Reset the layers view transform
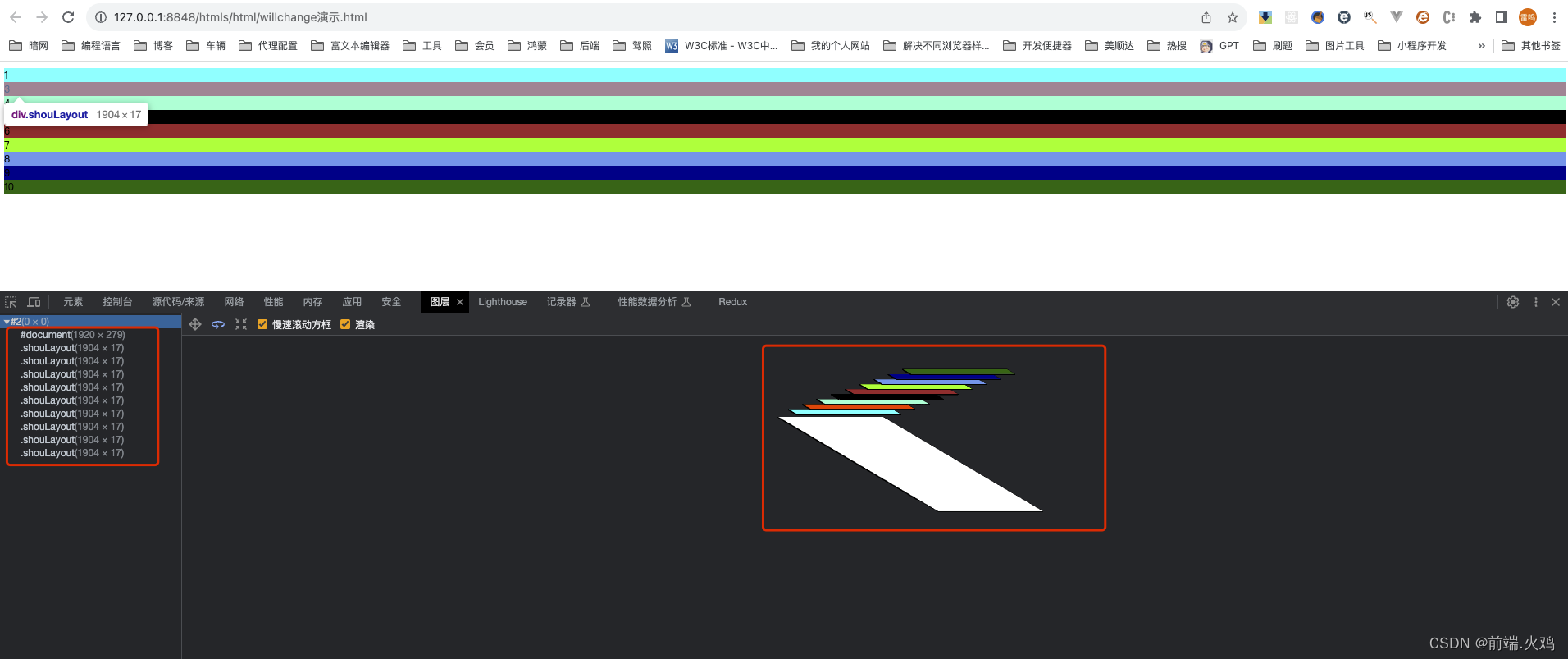The image size is (1568, 659). tap(241, 324)
